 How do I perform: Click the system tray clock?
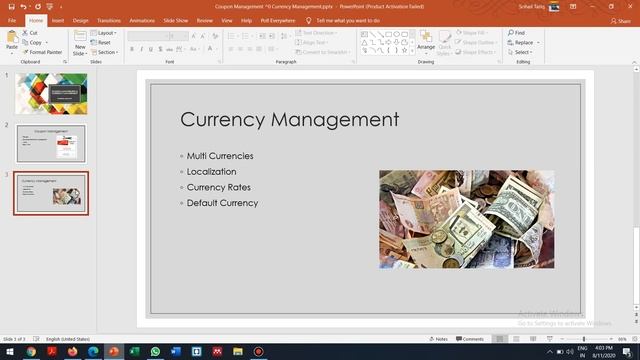point(604,351)
